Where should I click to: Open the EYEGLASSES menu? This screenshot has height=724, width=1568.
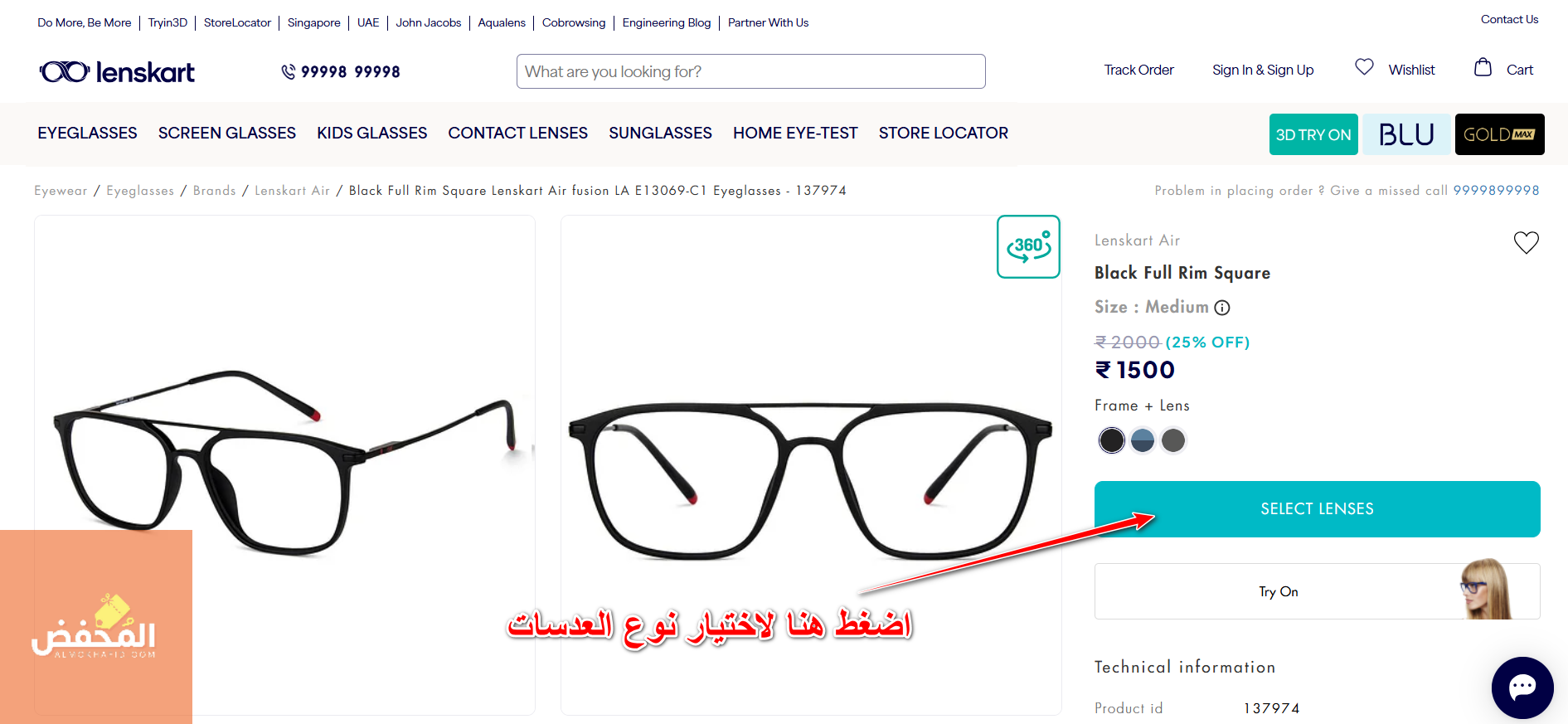(x=87, y=133)
